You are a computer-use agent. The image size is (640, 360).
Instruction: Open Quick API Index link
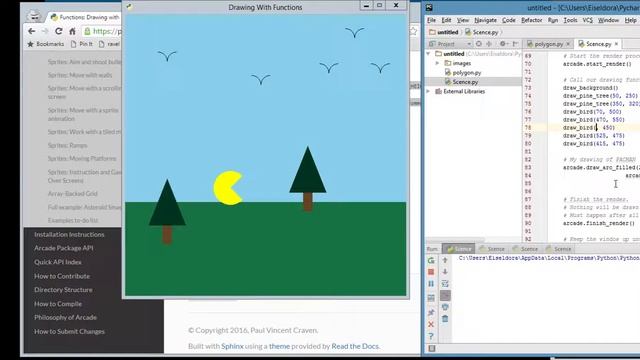(58, 262)
